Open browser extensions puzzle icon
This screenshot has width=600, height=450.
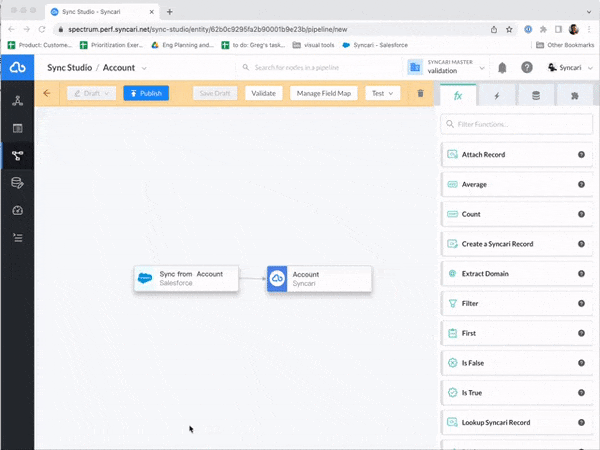[x=543, y=29]
